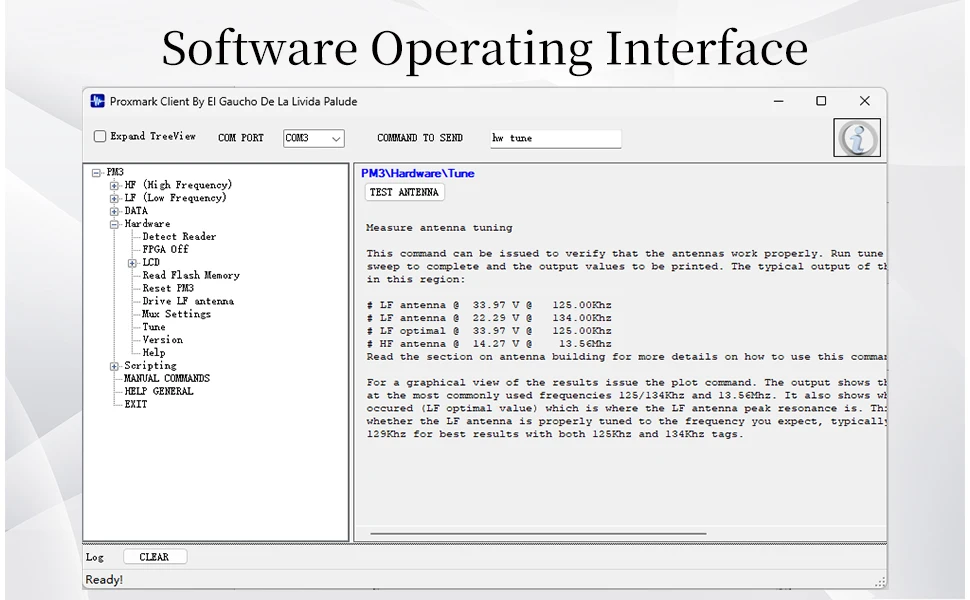Select Help under Hardware

153,353
